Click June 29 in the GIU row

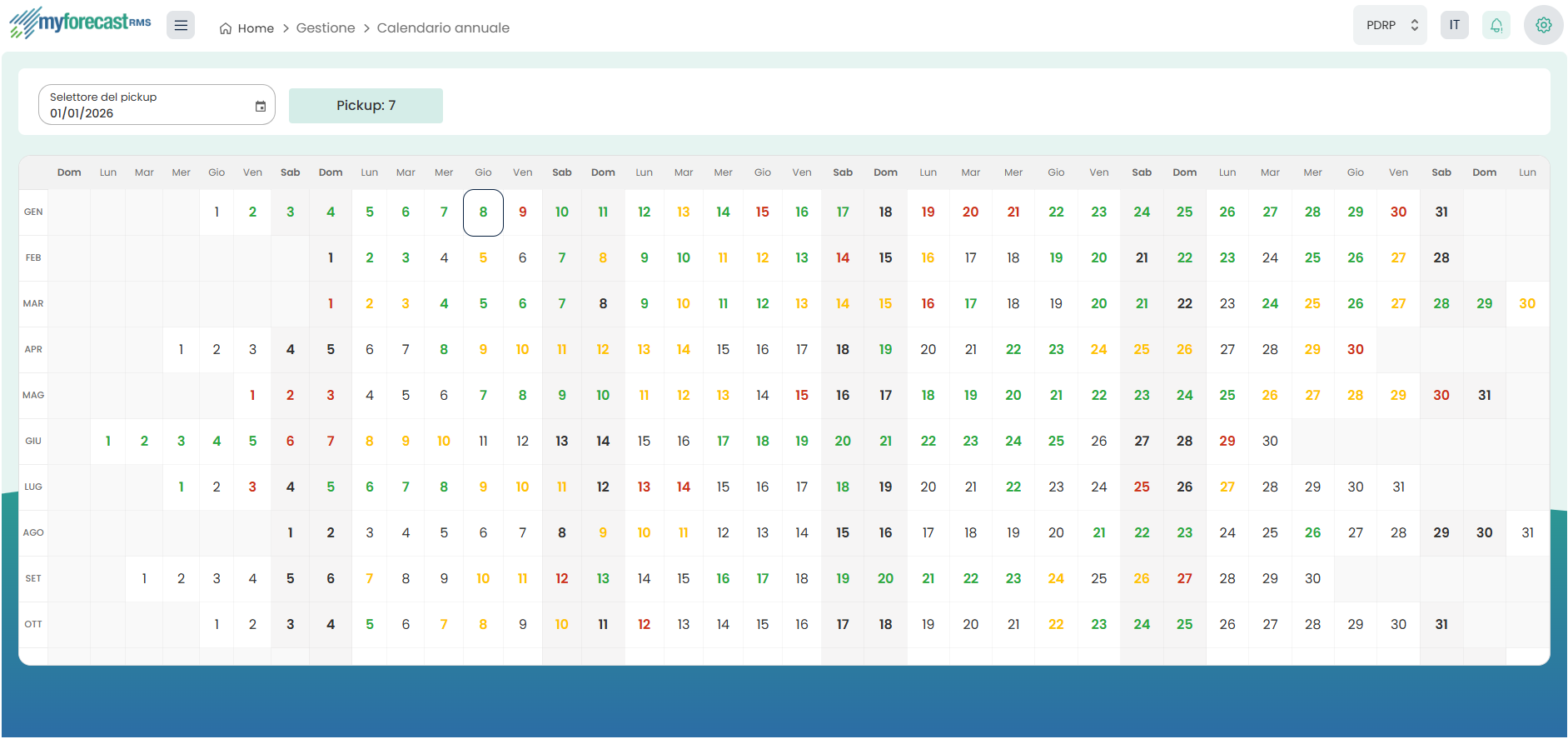tap(1227, 442)
